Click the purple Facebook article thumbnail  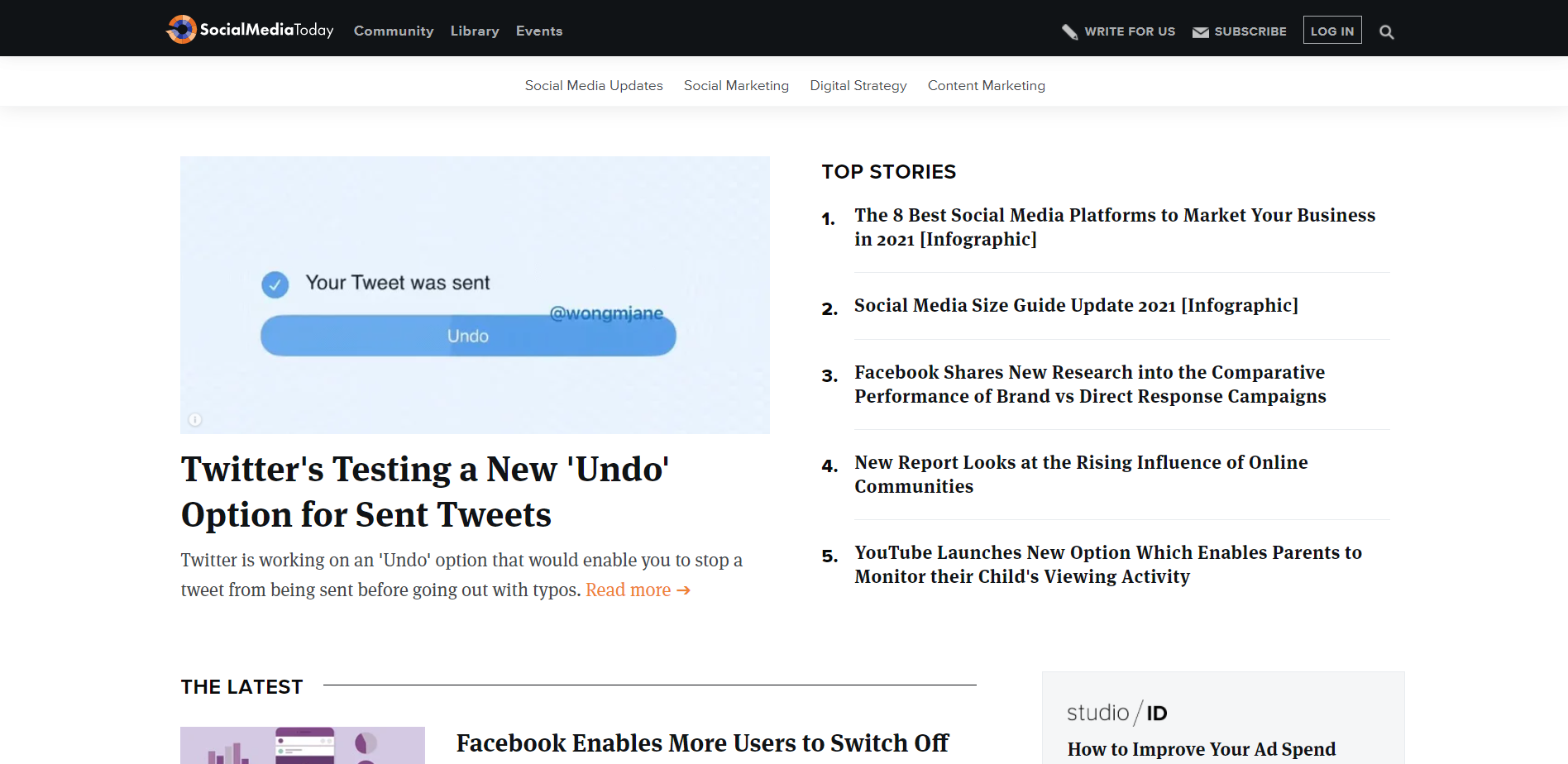[303, 745]
